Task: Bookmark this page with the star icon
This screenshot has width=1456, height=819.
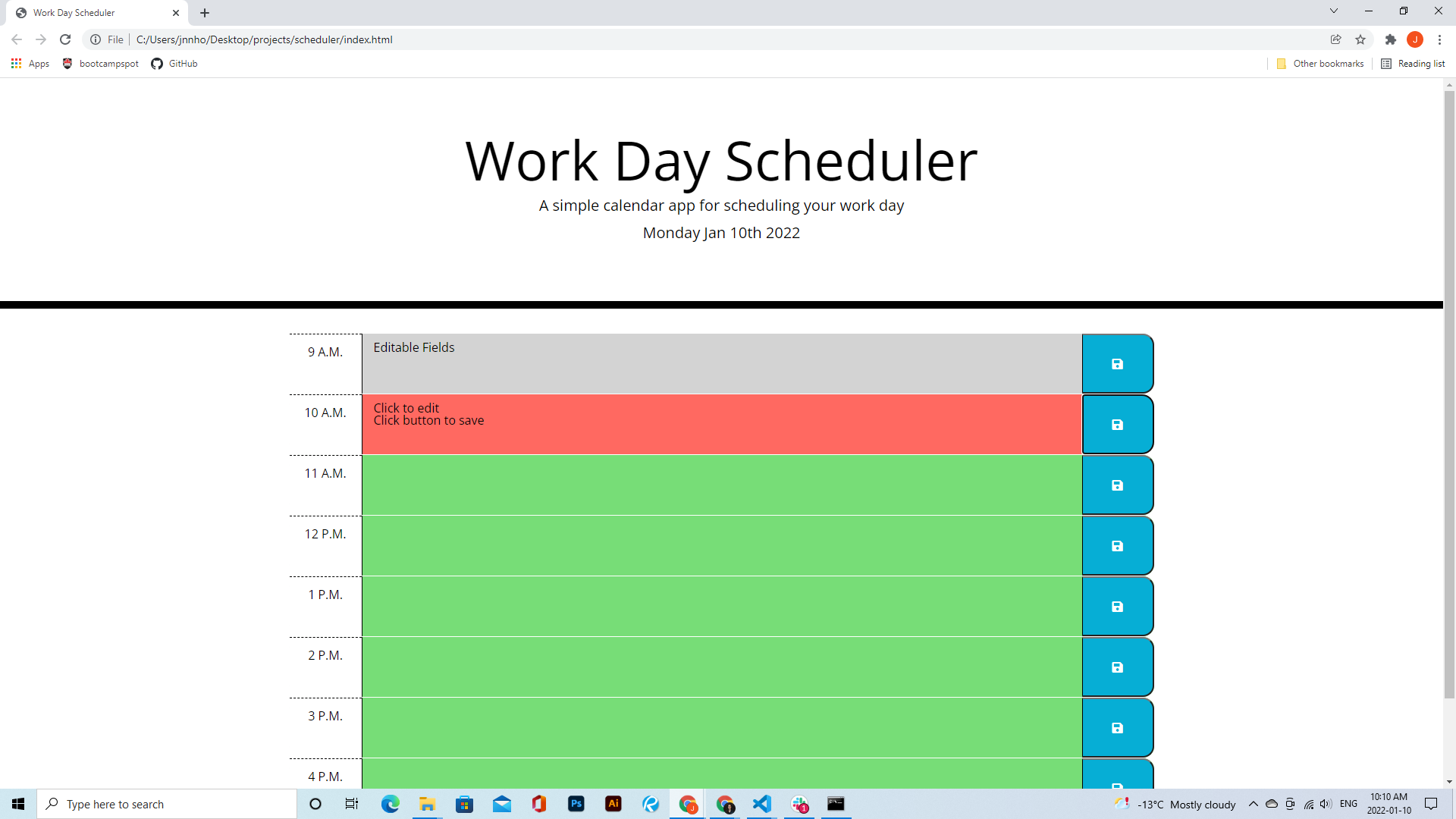Action: [x=1360, y=39]
